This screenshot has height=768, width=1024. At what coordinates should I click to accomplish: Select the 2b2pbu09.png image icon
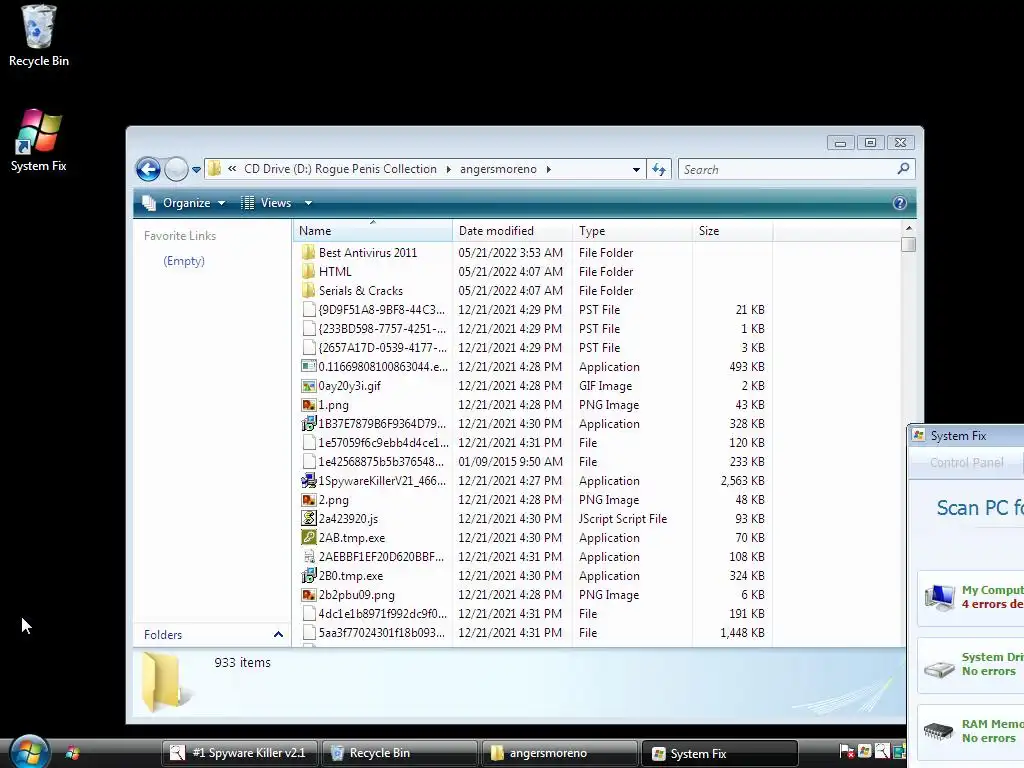[x=308, y=595]
